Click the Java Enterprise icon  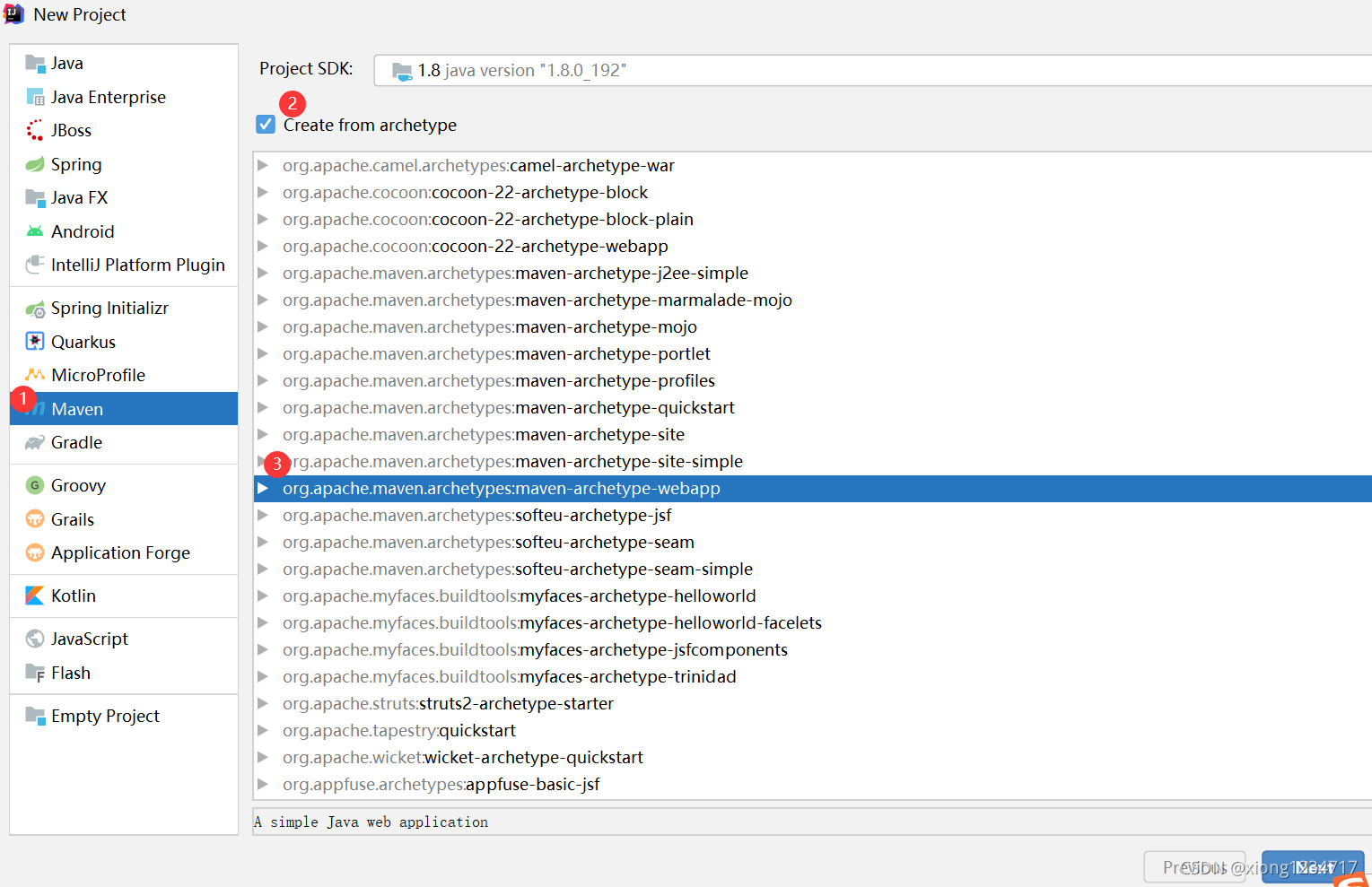35,97
